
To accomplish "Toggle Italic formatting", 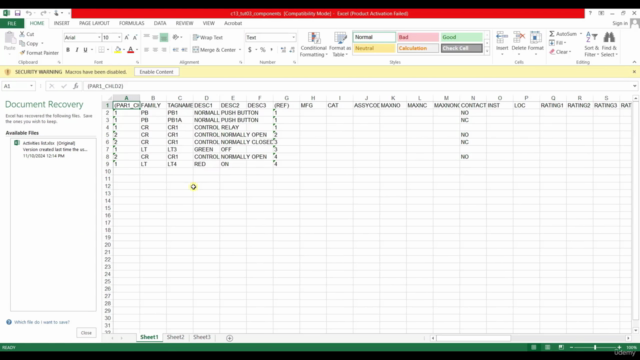I will (x=77, y=50).
